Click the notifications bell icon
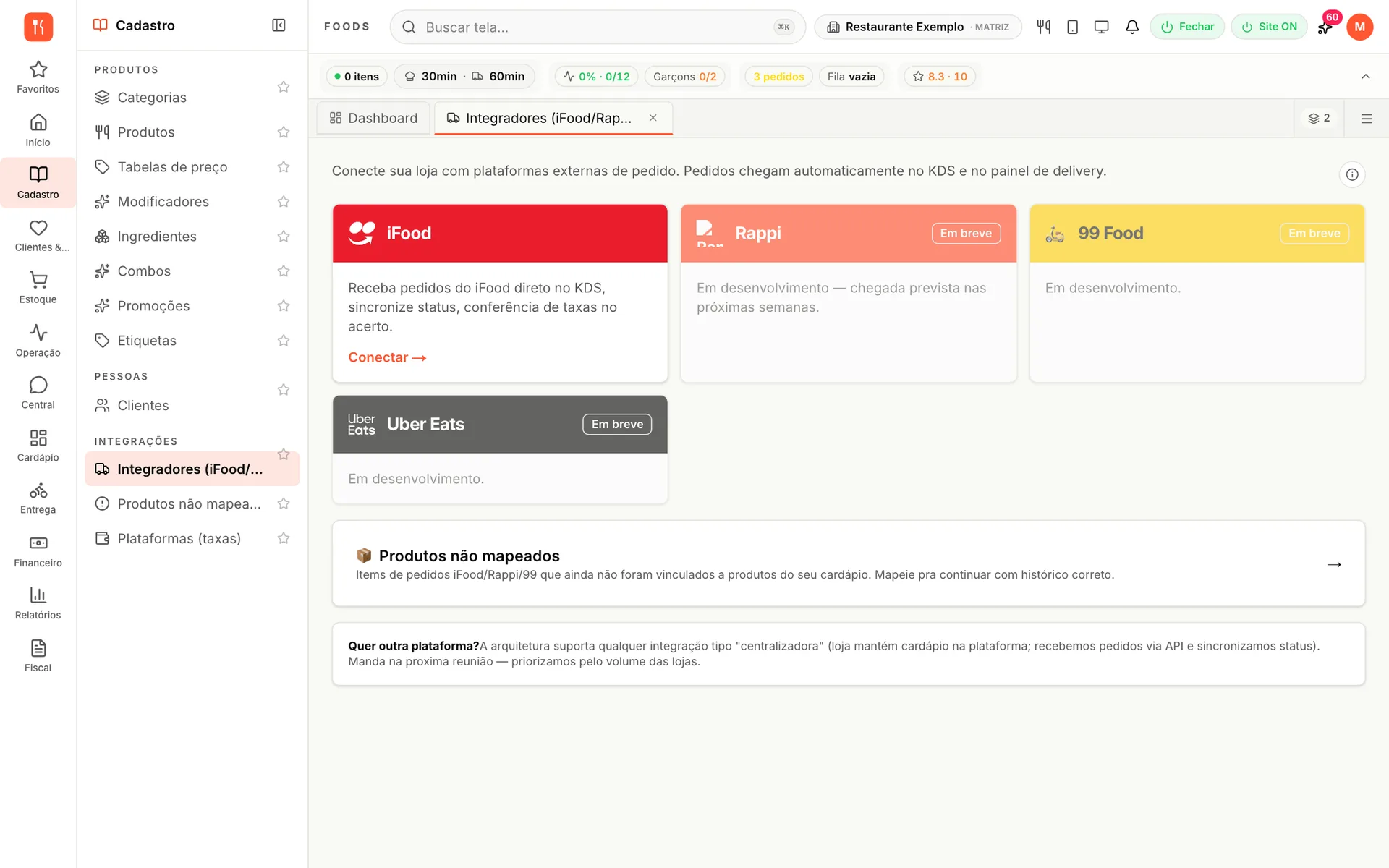The width and height of the screenshot is (1389, 868). (x=1132, y=27)
